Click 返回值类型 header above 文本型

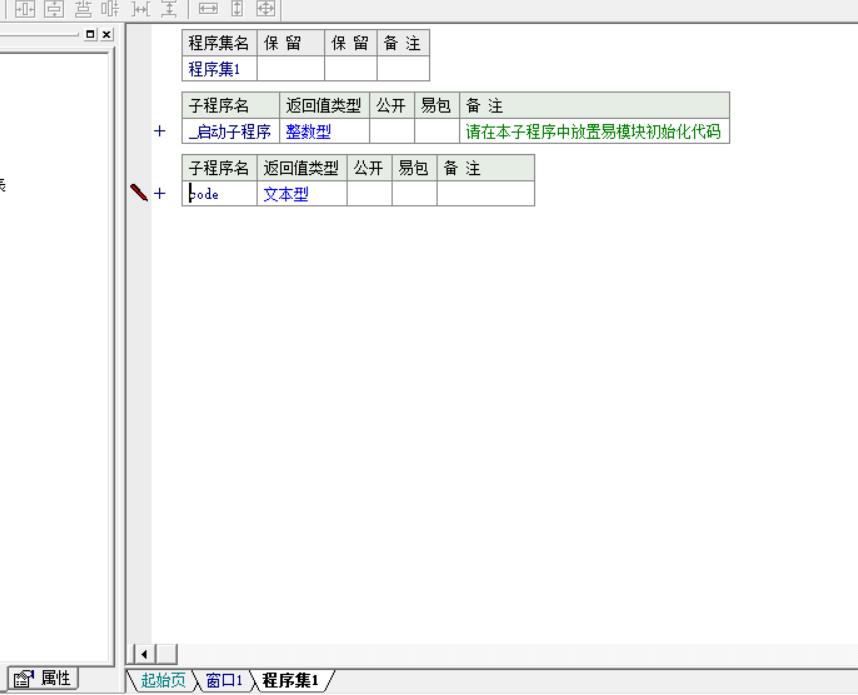pyautogui.click(x=302, y=168)
